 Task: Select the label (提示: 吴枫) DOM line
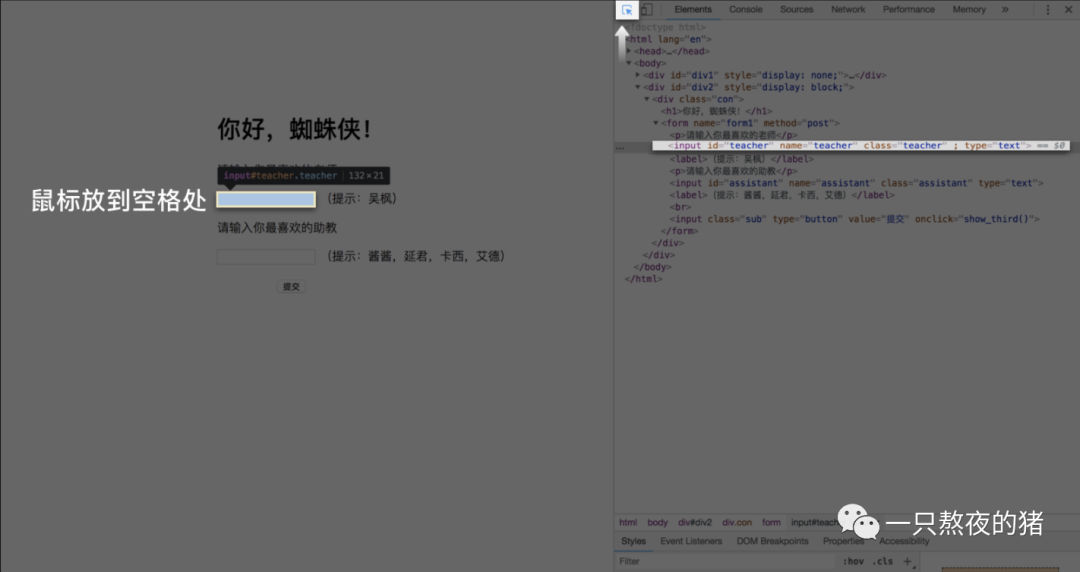tap(741, 159)
